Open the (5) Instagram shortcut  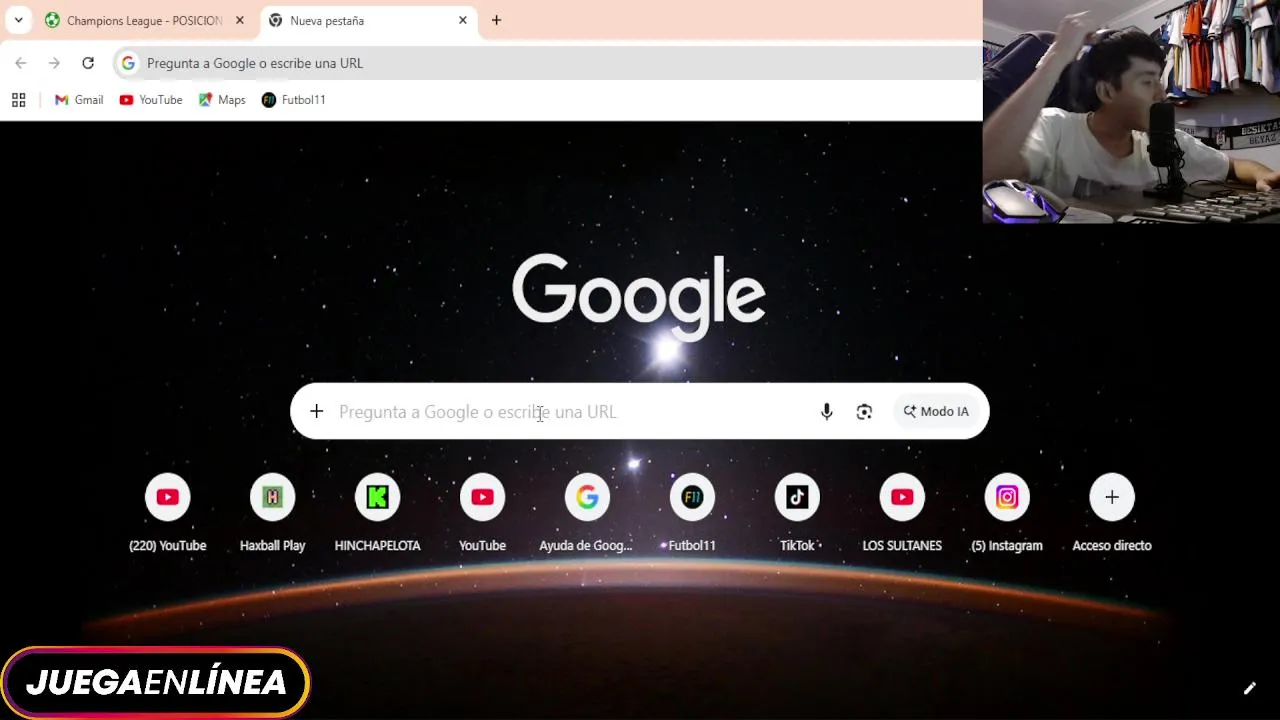pyautogui.click(x=1008, y=513)
